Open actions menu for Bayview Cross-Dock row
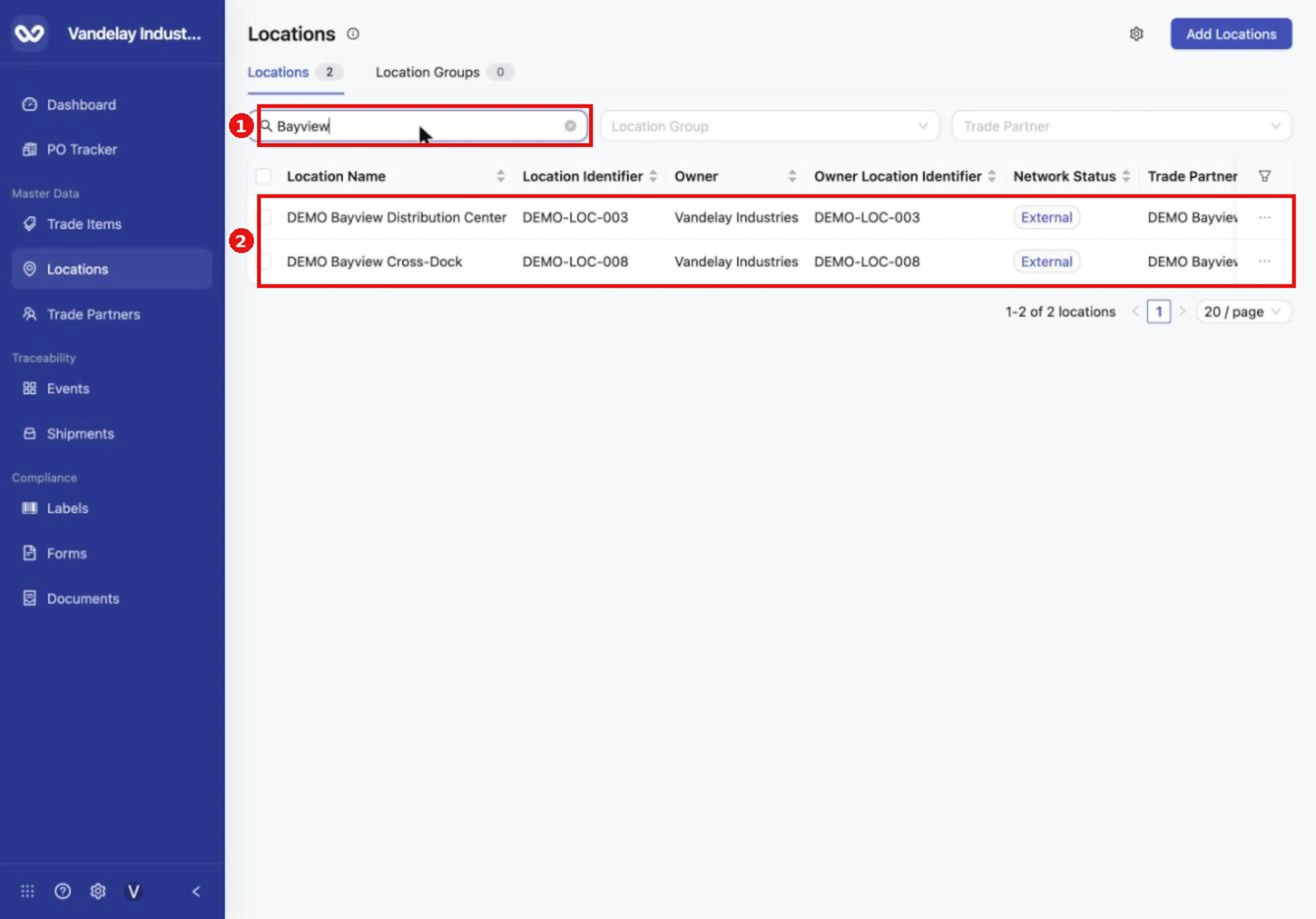1316x919 pixels. tap(1264, 261)
